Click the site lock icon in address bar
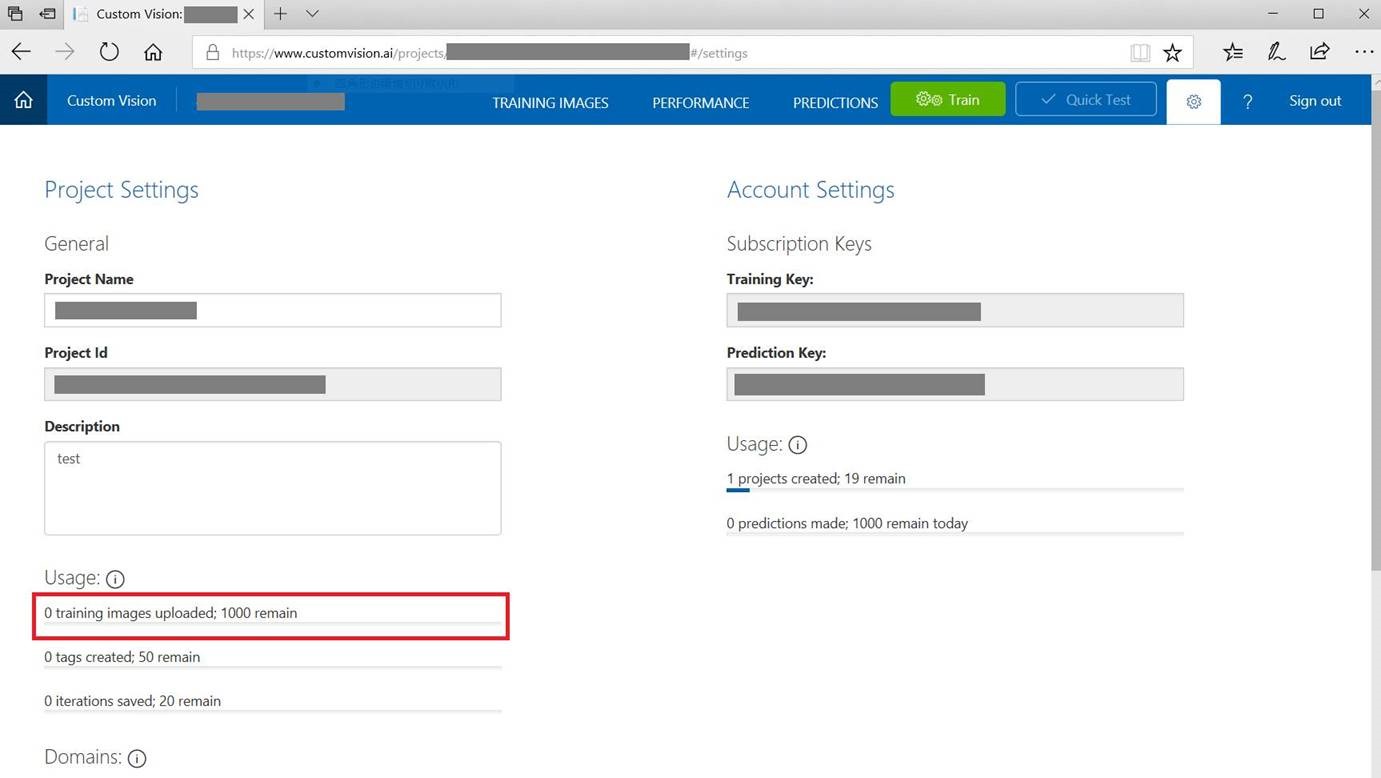1381x778 pixels. pyautogui.click(x=212, y=53)
